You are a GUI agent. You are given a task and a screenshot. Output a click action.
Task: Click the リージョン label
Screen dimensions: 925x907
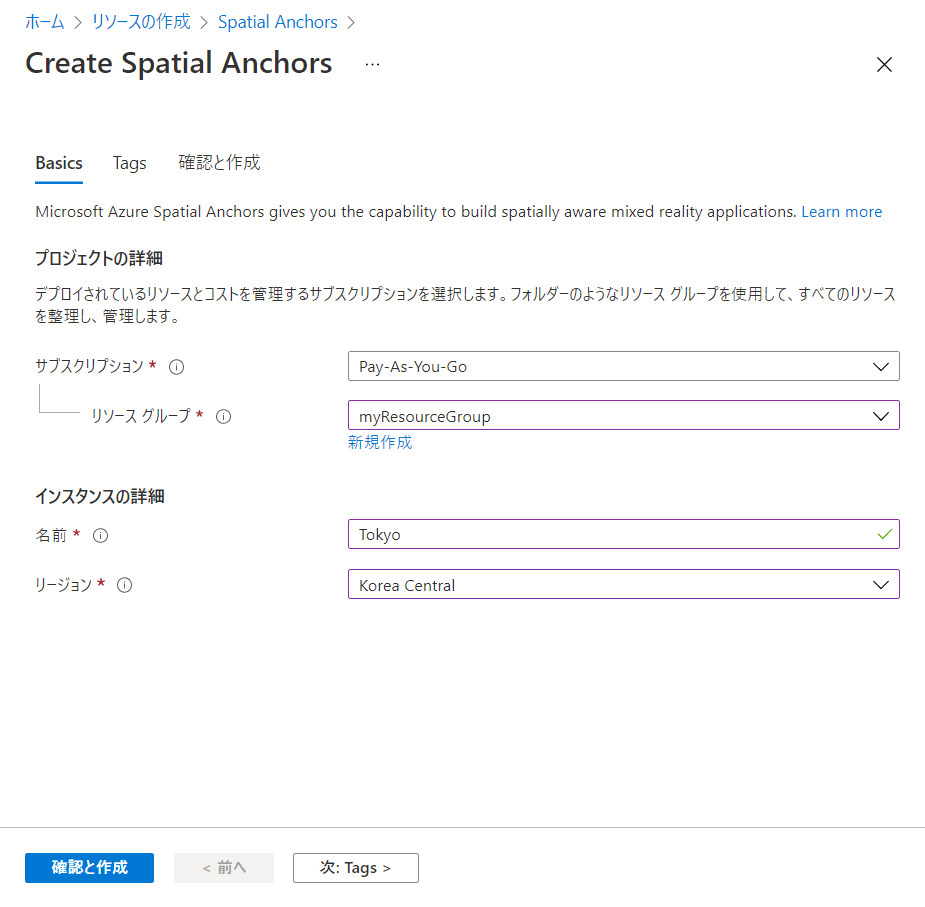[64, 585]
